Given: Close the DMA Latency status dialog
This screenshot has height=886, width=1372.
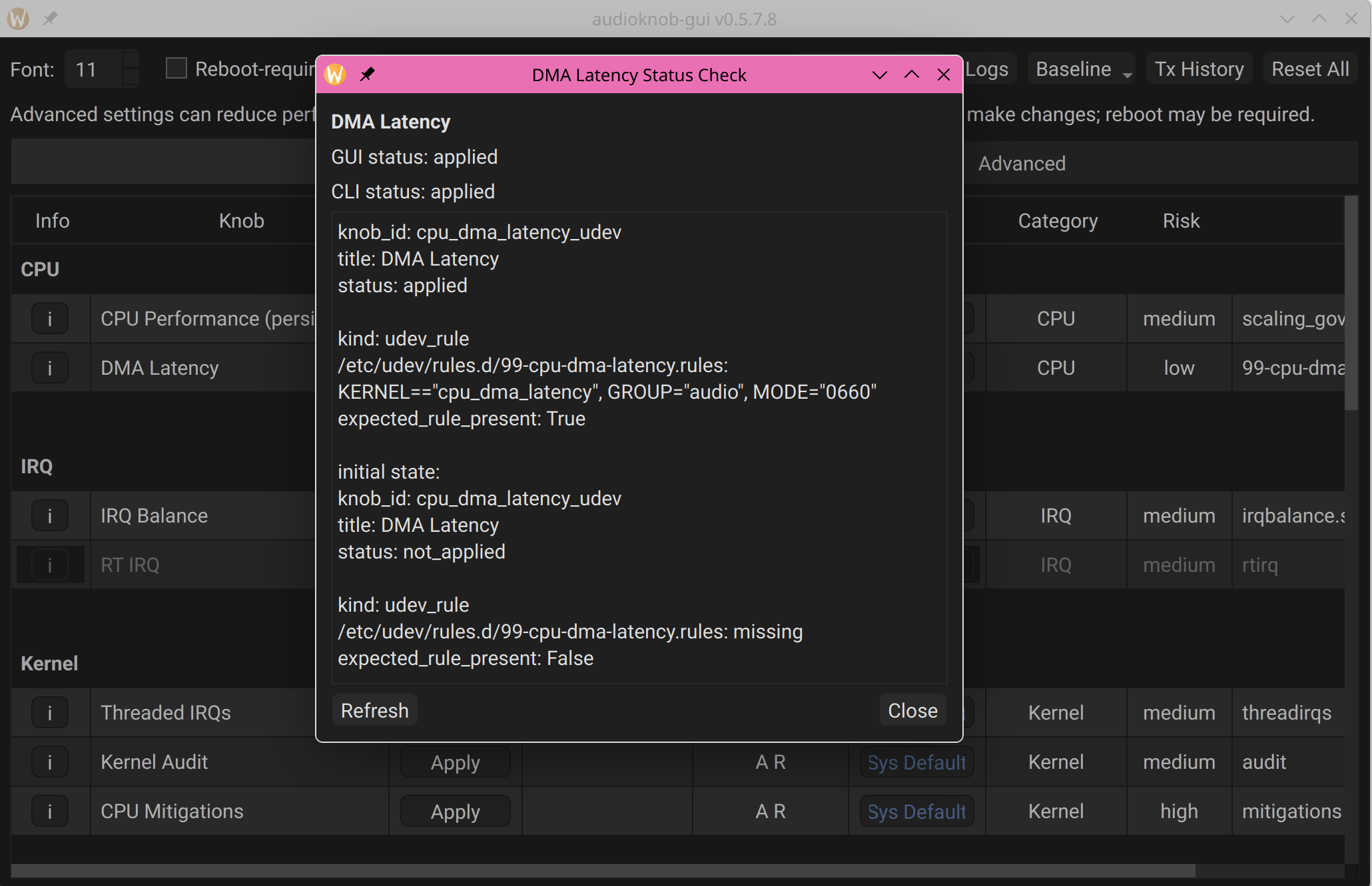Looking at the screenshot, I should pos(912,710).
